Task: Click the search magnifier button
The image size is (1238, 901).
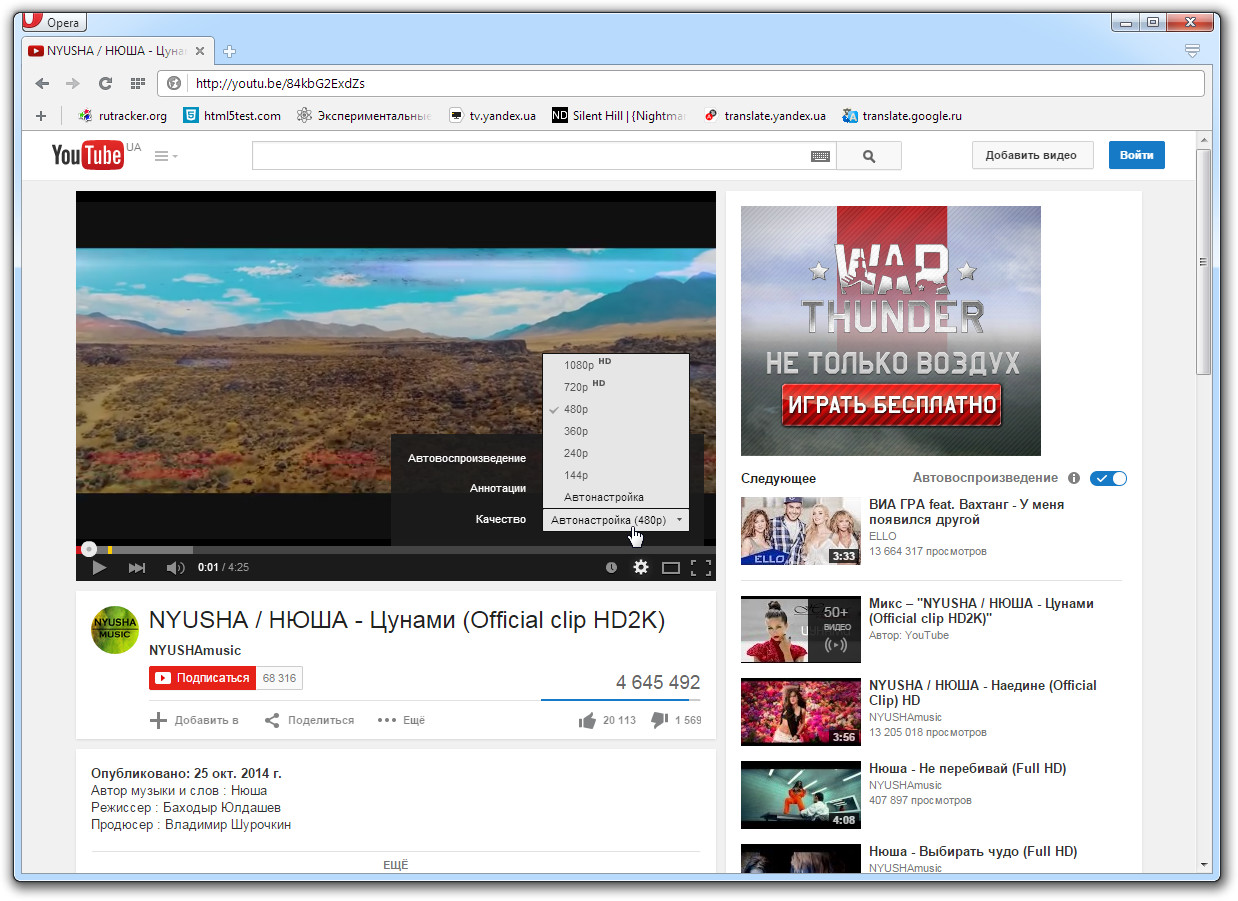Action: [868, 156]
